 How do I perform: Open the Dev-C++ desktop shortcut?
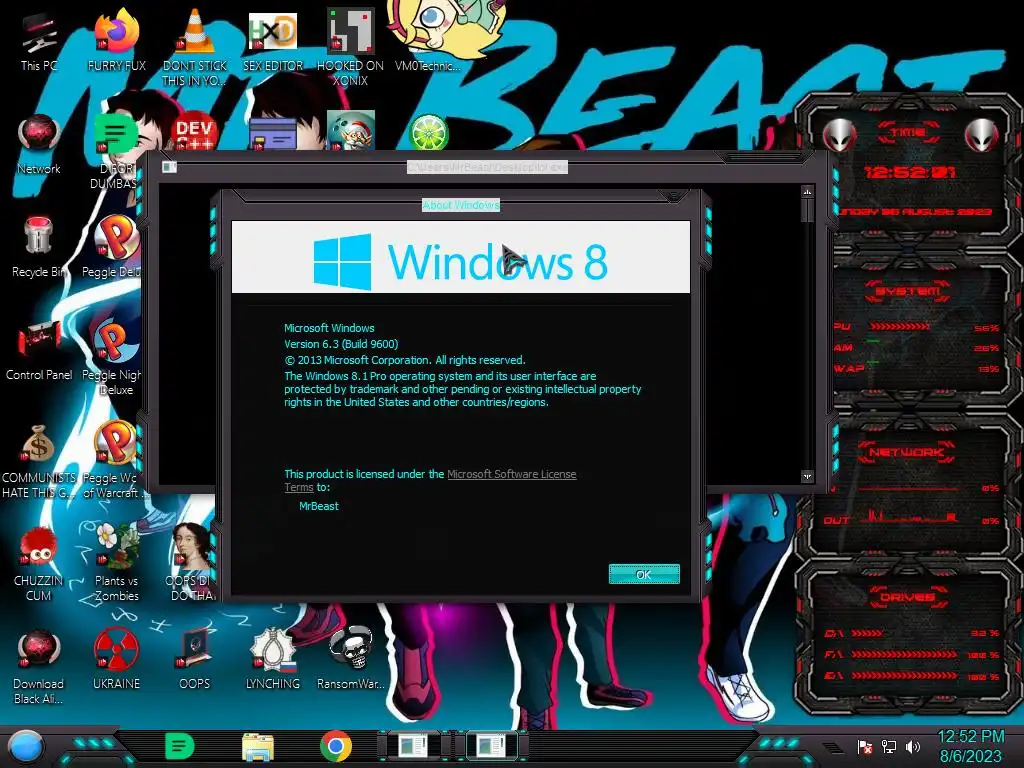195,133
